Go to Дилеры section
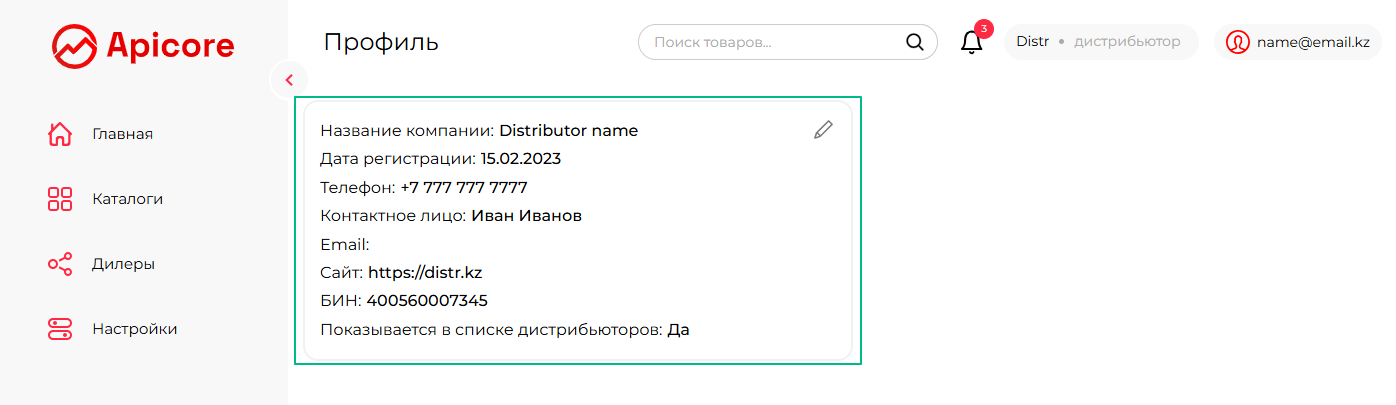Viewport: 1396px width, 405px height. coord(123,264)
